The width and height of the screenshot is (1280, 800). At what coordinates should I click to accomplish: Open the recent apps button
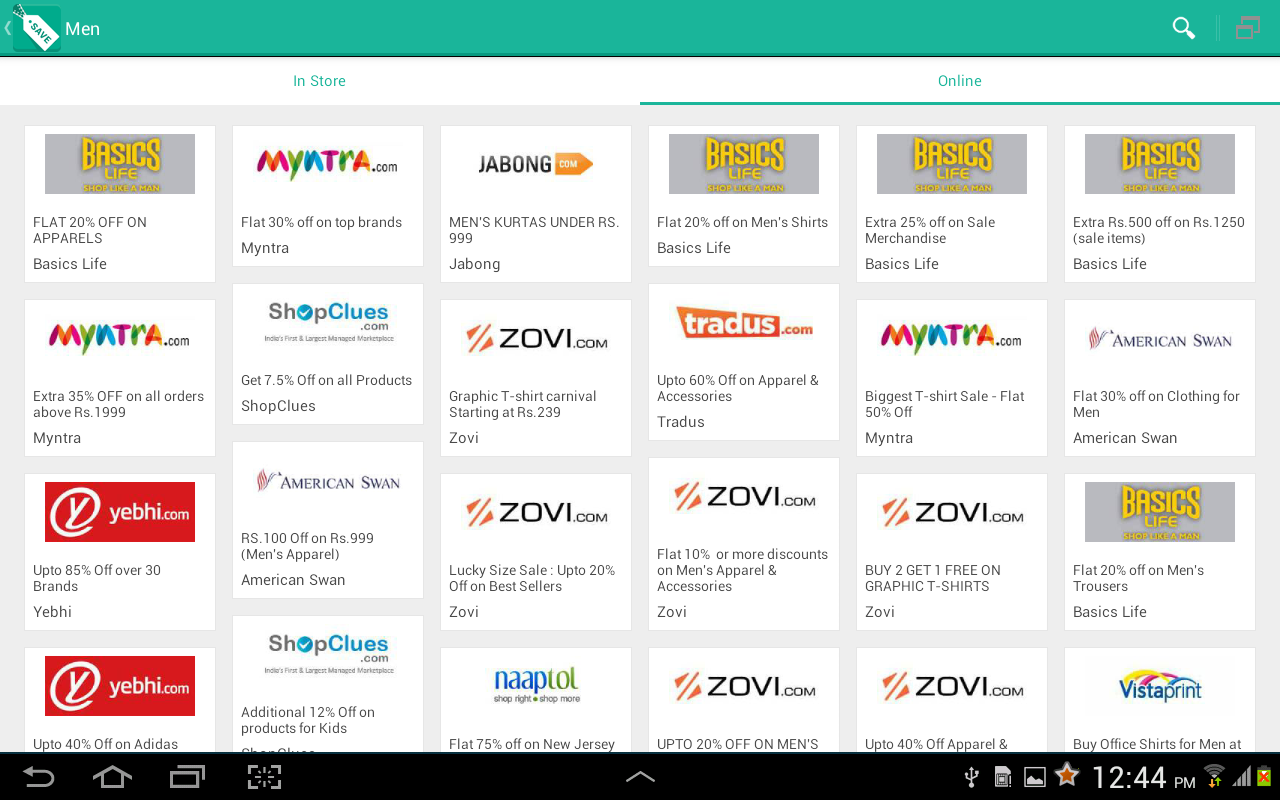[188, 777]
